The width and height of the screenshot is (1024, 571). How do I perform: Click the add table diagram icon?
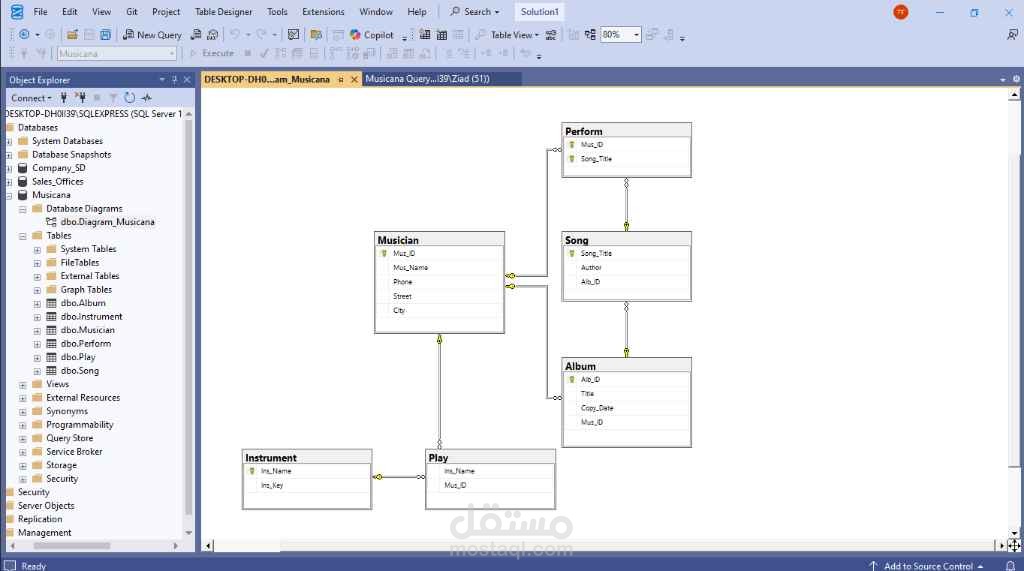pos(425,35)
